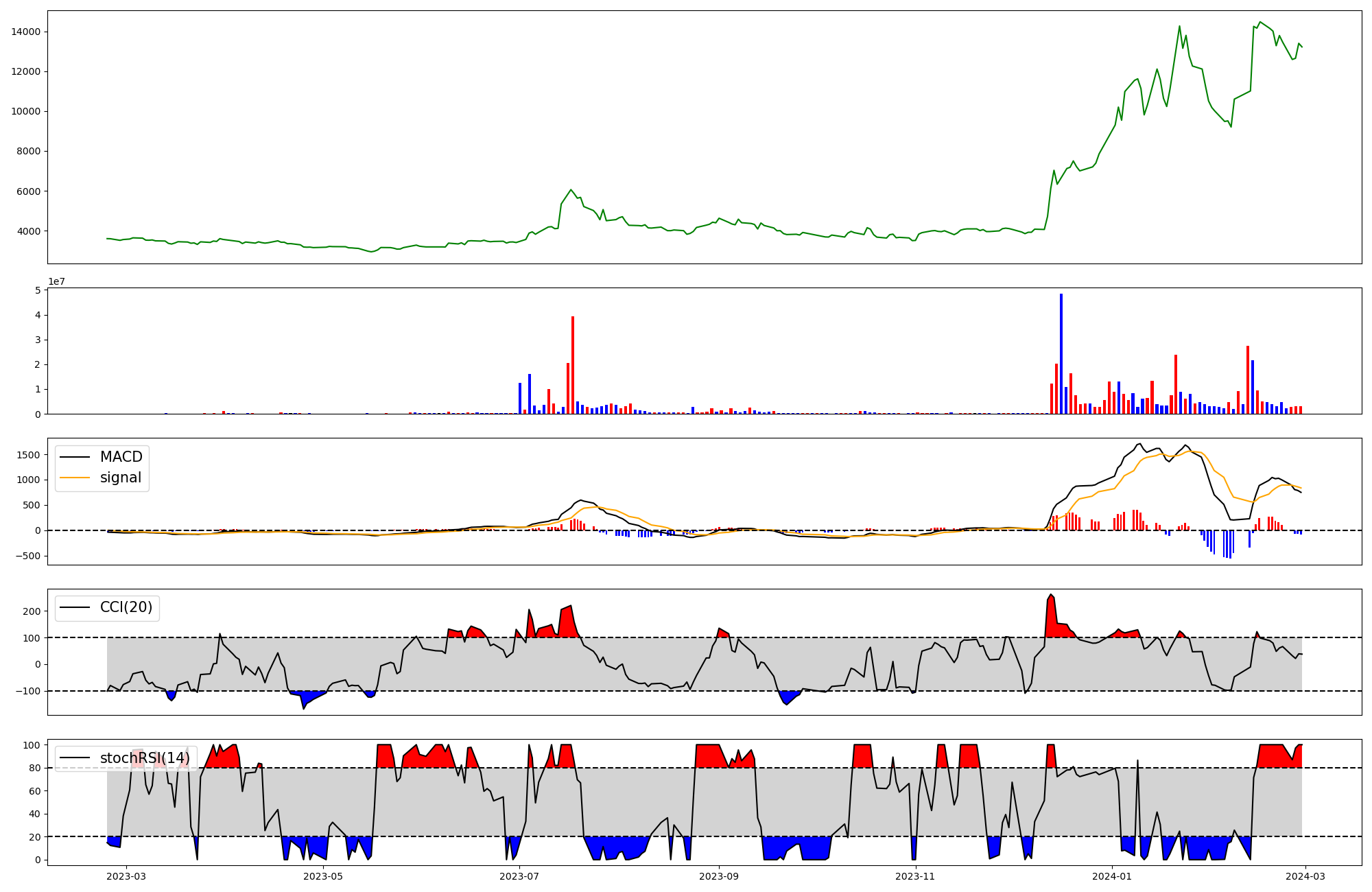Click the 2023-05 x-axis date label
Image resolution: width=1372 pixels, height=892 pixels.
coord(322,876)
